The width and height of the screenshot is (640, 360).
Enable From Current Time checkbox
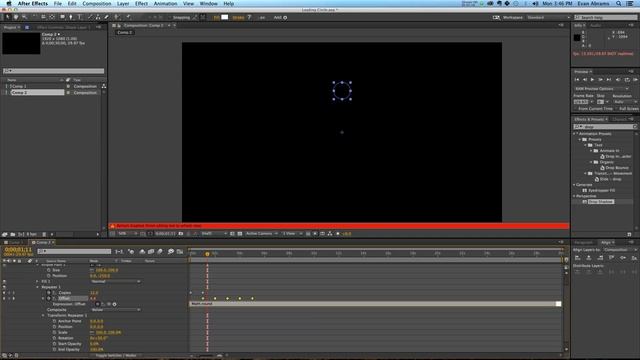pos(576,109)
